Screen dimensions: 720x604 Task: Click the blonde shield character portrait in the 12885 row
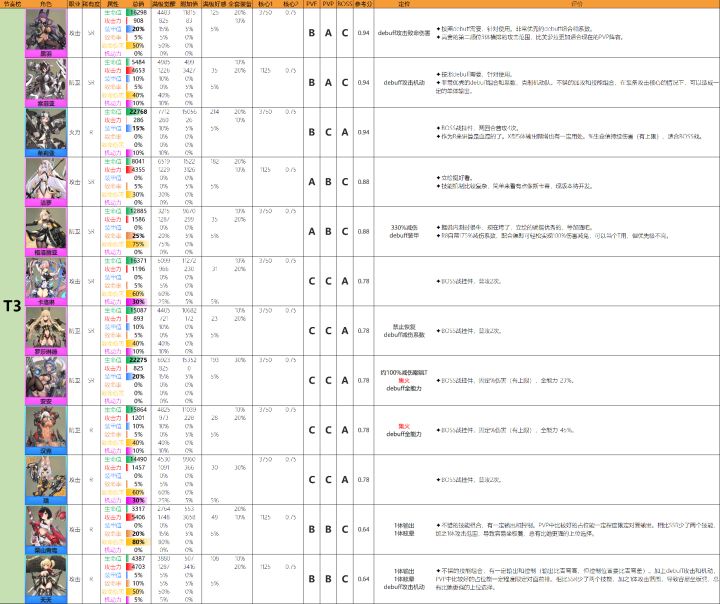click(46, 228)
